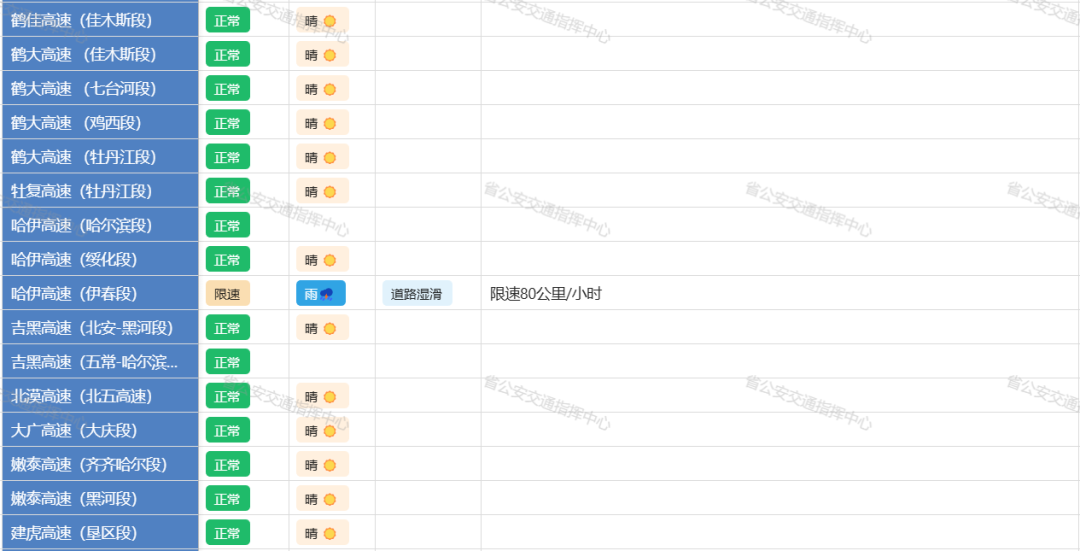The height and width of the screenshot is (551, 1080).
Task: Select the 嫩泰高速 (齐齐哈尔段) row header
Action: click(100, 464)
